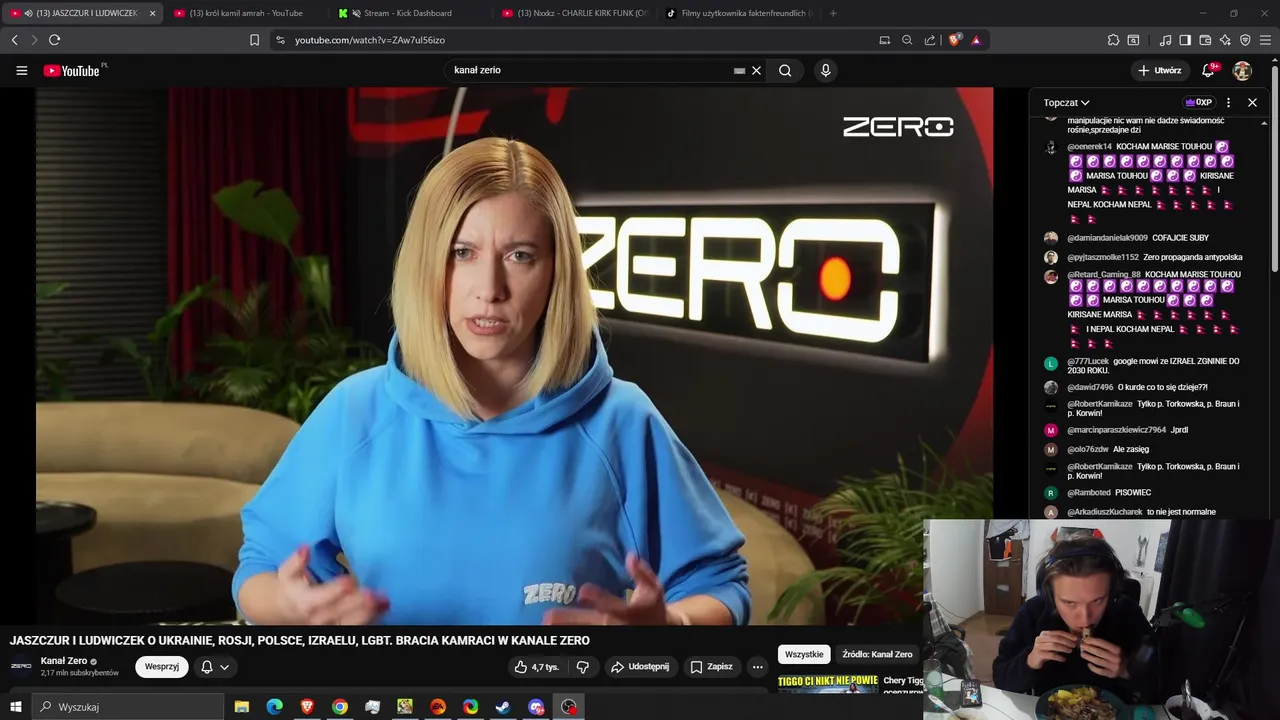
Task: Open Windows Start menu
Action: (x=15, y=707)
